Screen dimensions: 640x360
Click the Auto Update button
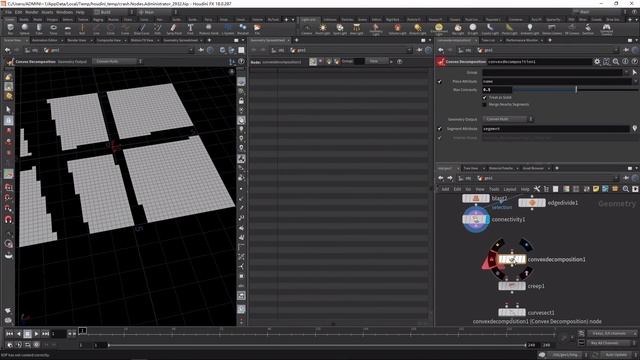616,355
